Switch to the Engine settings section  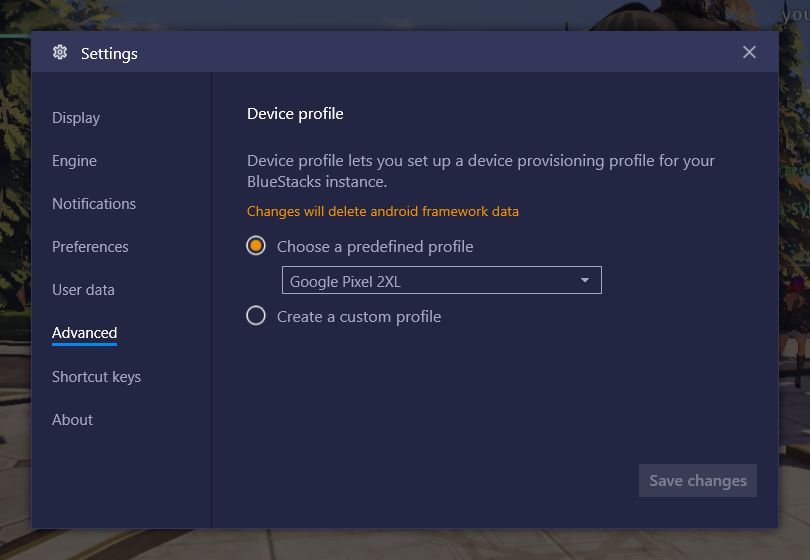(74, 161)
